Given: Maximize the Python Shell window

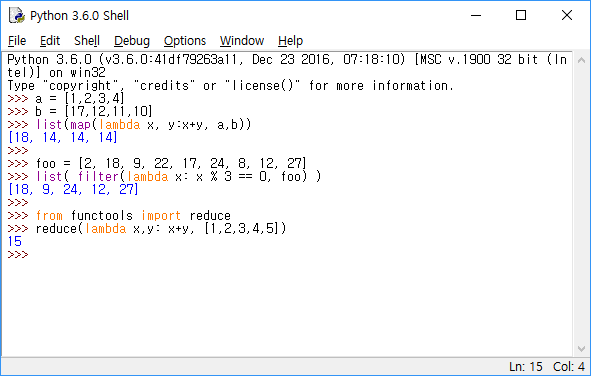Looking at the screenshot, I should pyautogui.click(x=521, y=15).
